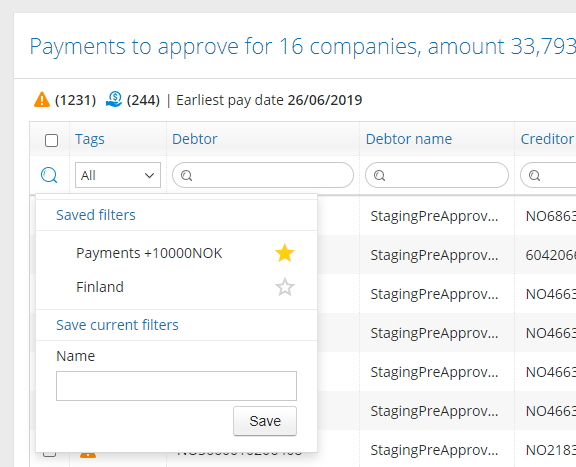
Task: Click the Debtor name search field
Action: [x=437, y=175]
